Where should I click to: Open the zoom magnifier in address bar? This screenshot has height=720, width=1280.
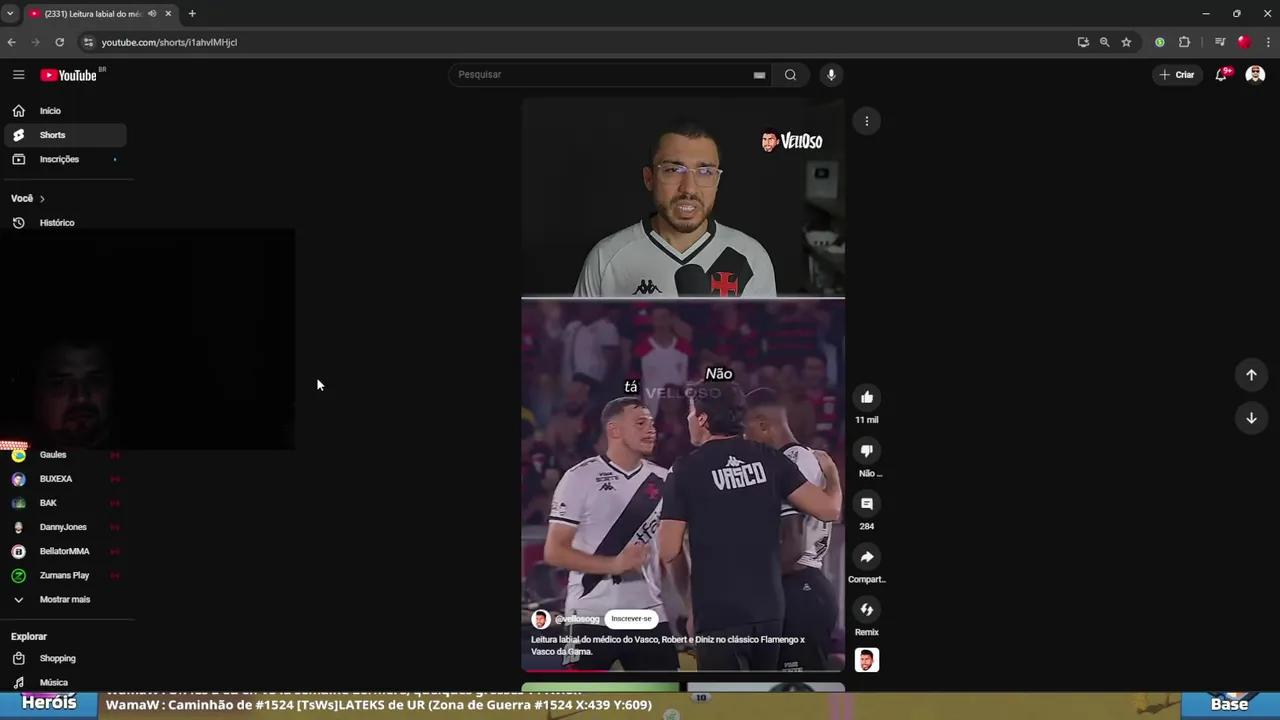click(x=1104, y=42)
